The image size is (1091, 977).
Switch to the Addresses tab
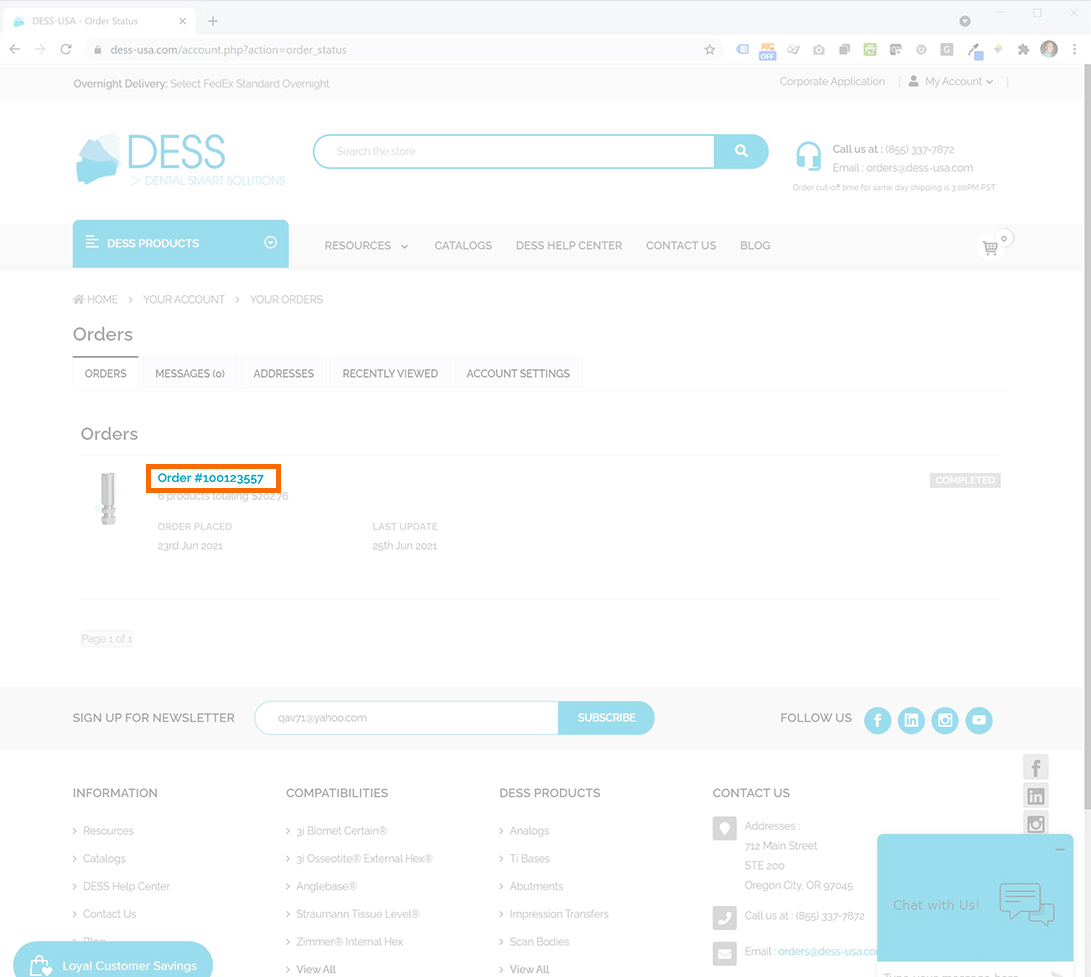click(283, 374)
